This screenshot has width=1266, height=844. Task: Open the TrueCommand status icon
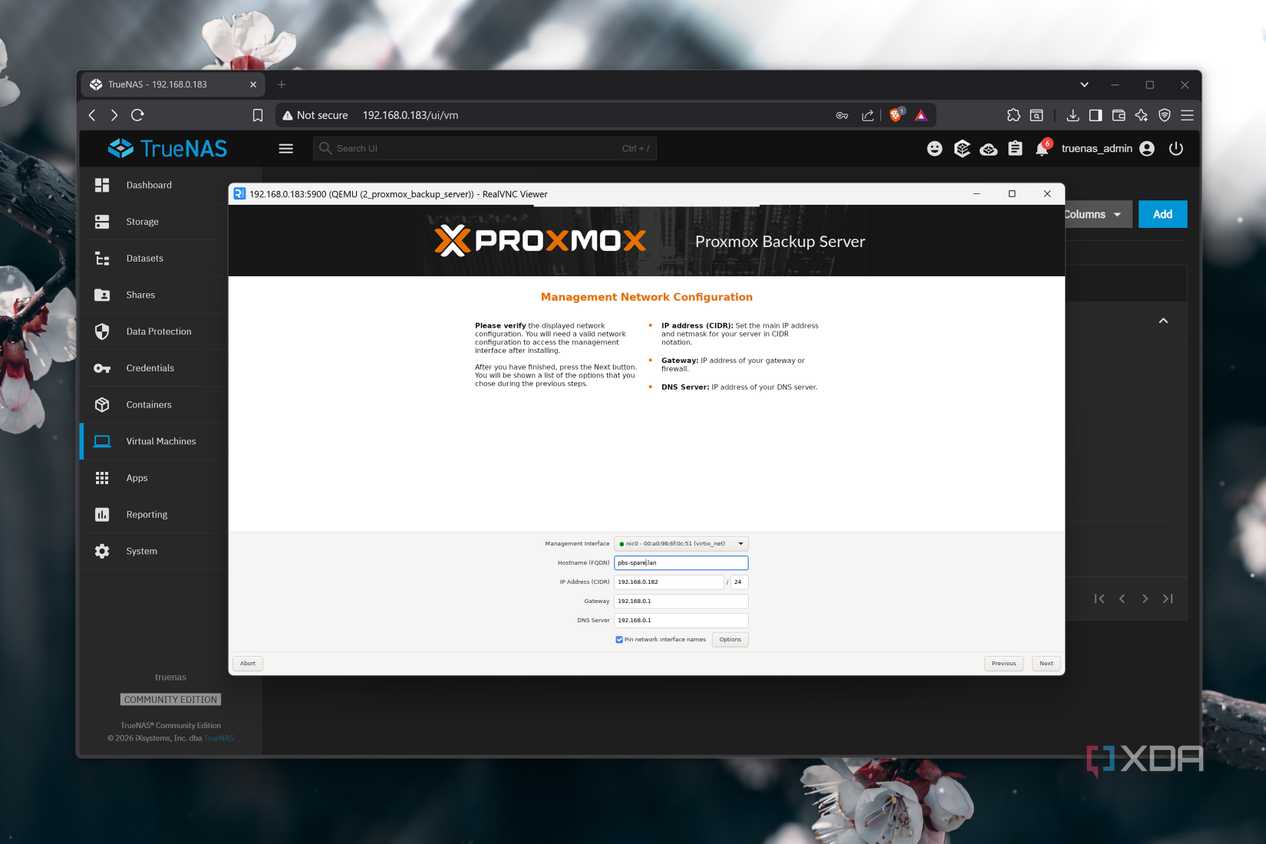pyautogui.click(x=962, y=148)
